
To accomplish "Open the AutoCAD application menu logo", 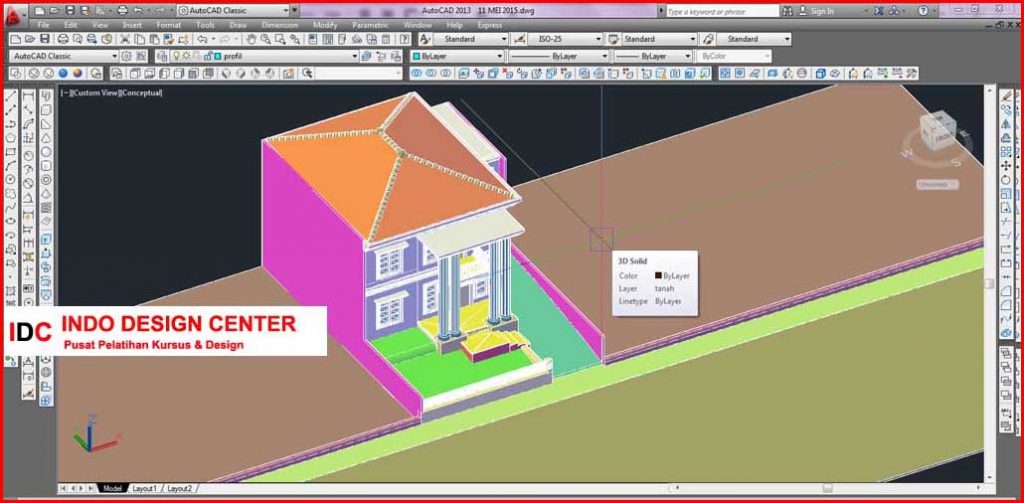I will tap(14, 18).
